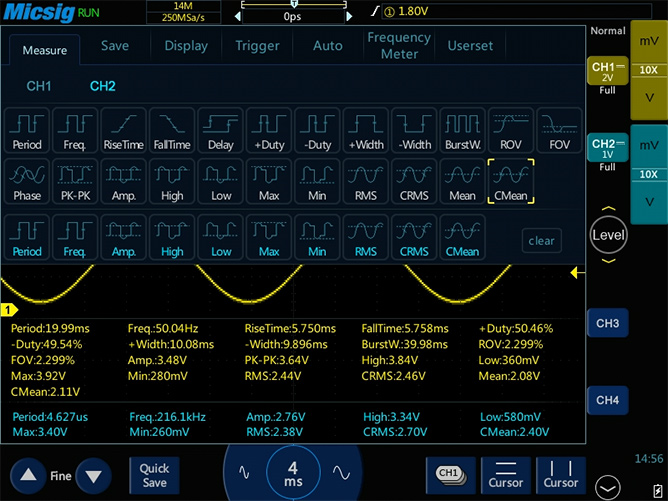
Task: Select the BurstW. measurement icon
Action: point(462,131)
